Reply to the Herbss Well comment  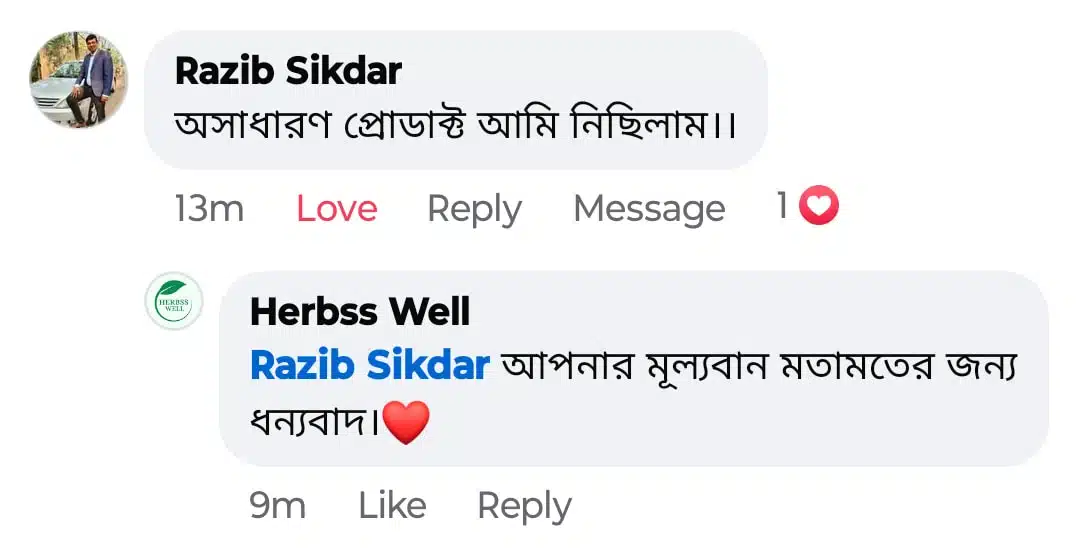click(524, 507)
